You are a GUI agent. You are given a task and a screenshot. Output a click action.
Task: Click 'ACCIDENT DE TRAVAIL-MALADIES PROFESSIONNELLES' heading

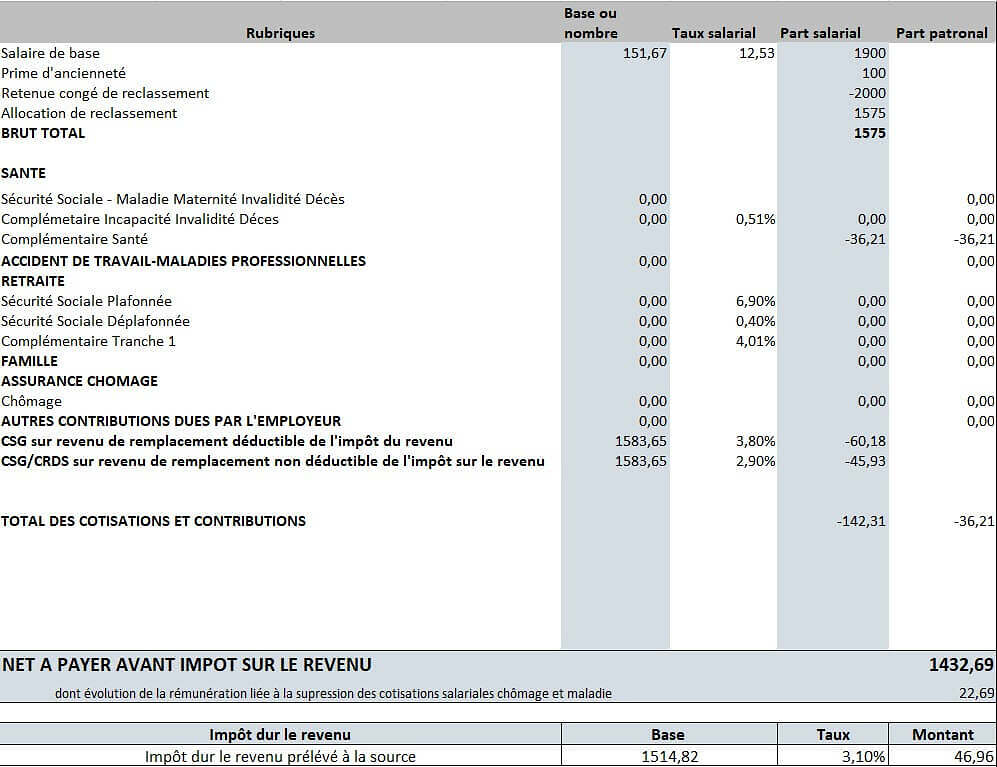click(x=184, y=261)
